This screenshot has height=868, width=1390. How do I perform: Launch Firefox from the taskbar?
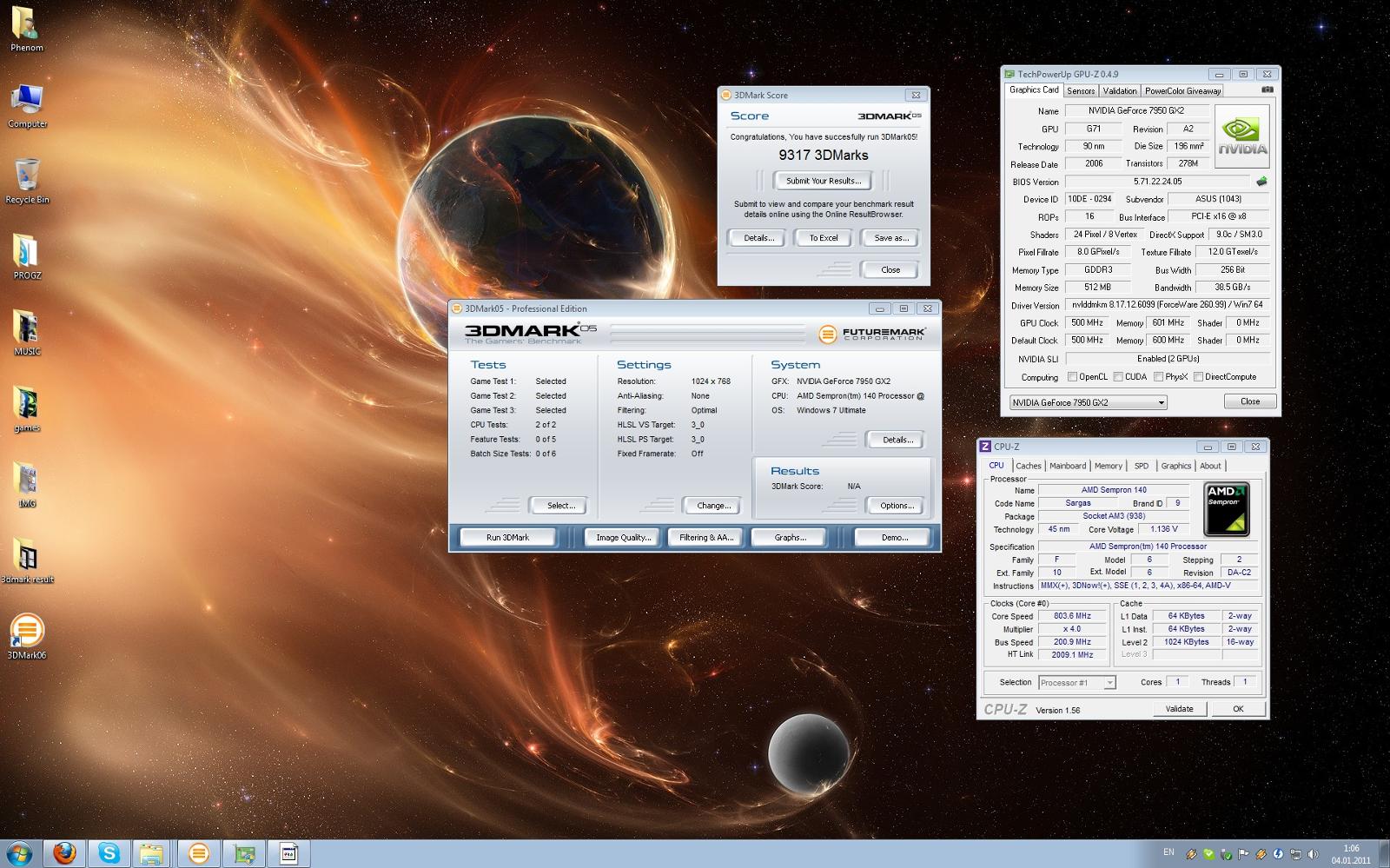(x=64, y=853)
